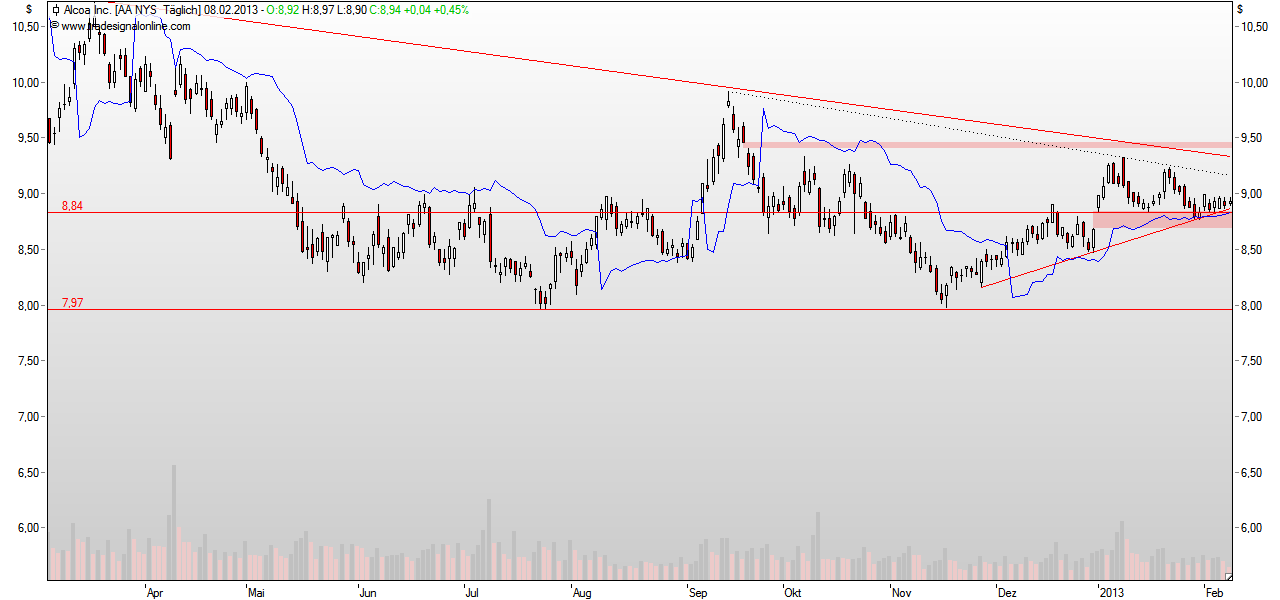Screen dimensions: 1280x600
Task: Click the red 8,84 price level label
Action: [x=72, y=205]
